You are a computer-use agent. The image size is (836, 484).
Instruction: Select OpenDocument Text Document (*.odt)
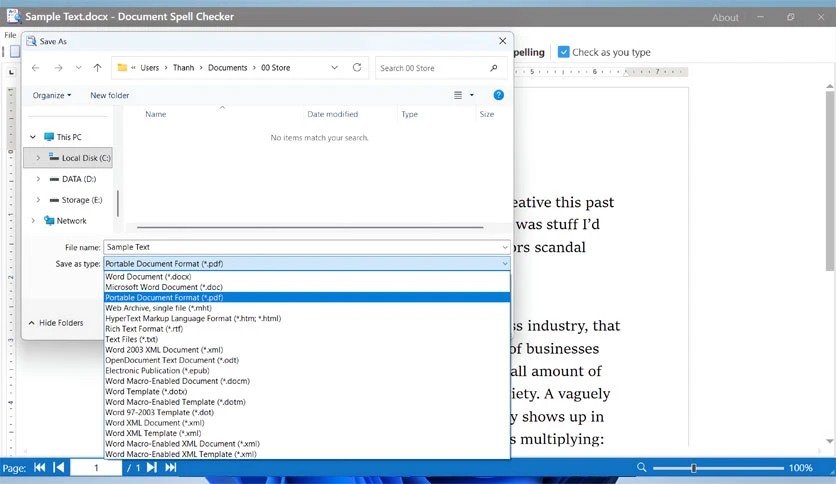pos(307,360)
